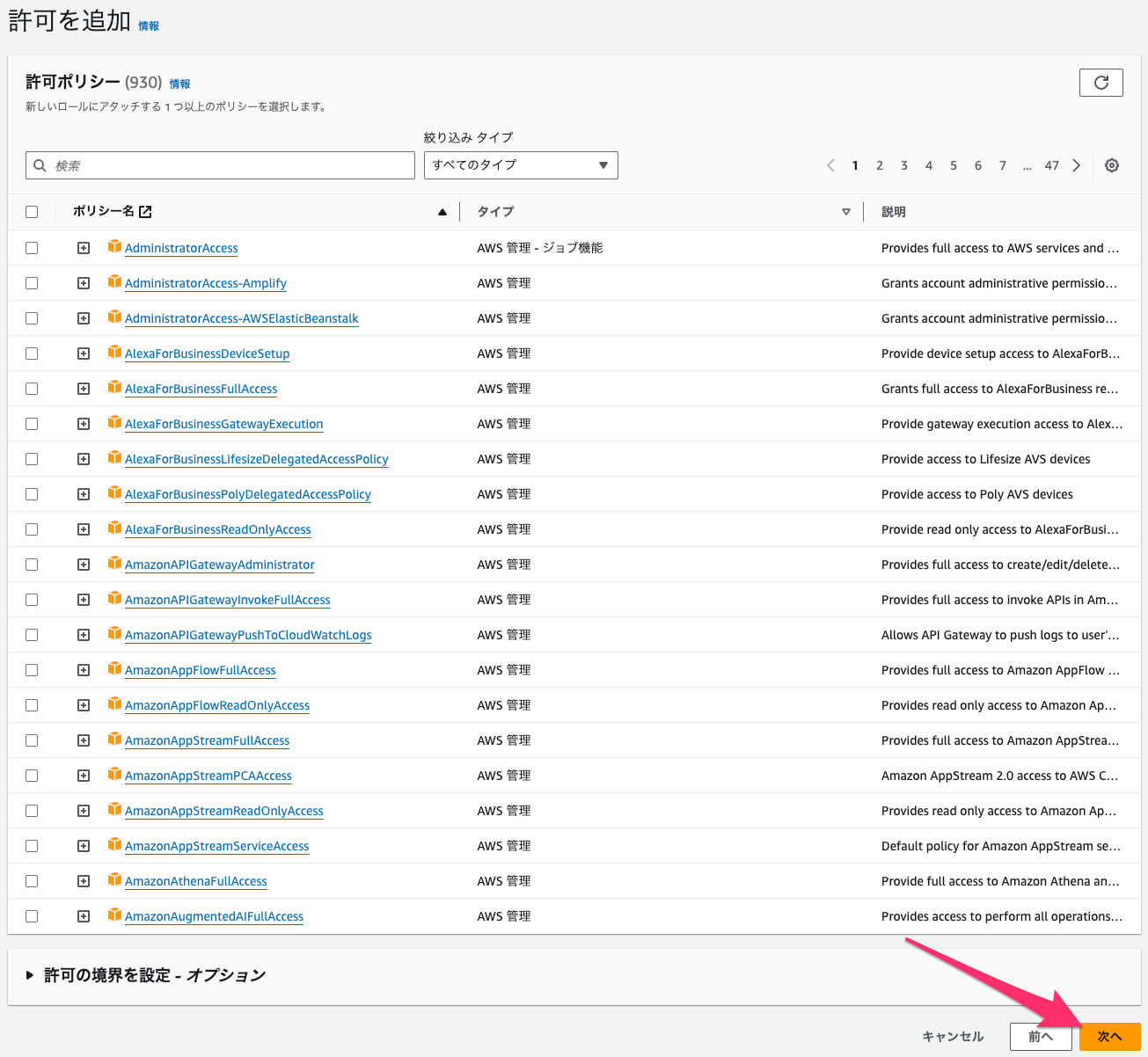Go to next page with the chevron arrow
This screenshot has width=1148, height=1057.
pos(1077,165)
